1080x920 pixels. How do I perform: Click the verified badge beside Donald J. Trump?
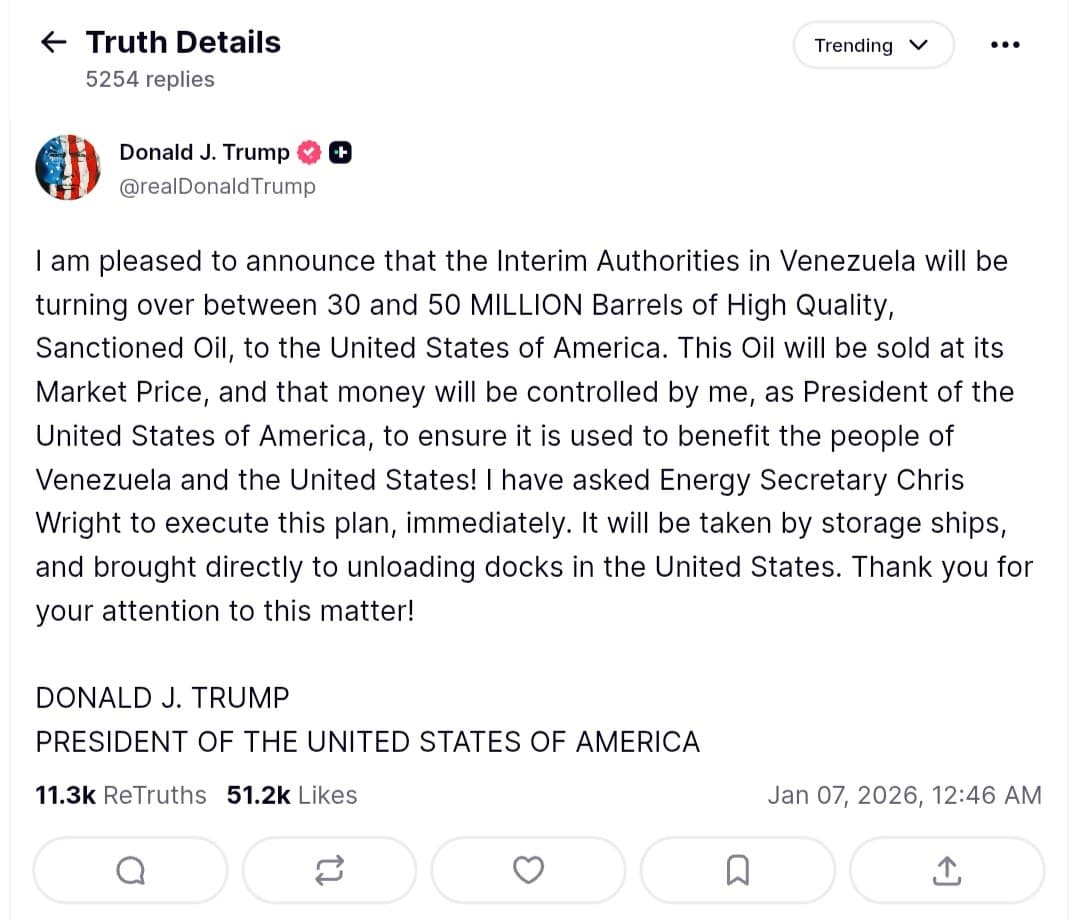click(x=310, y=152)
